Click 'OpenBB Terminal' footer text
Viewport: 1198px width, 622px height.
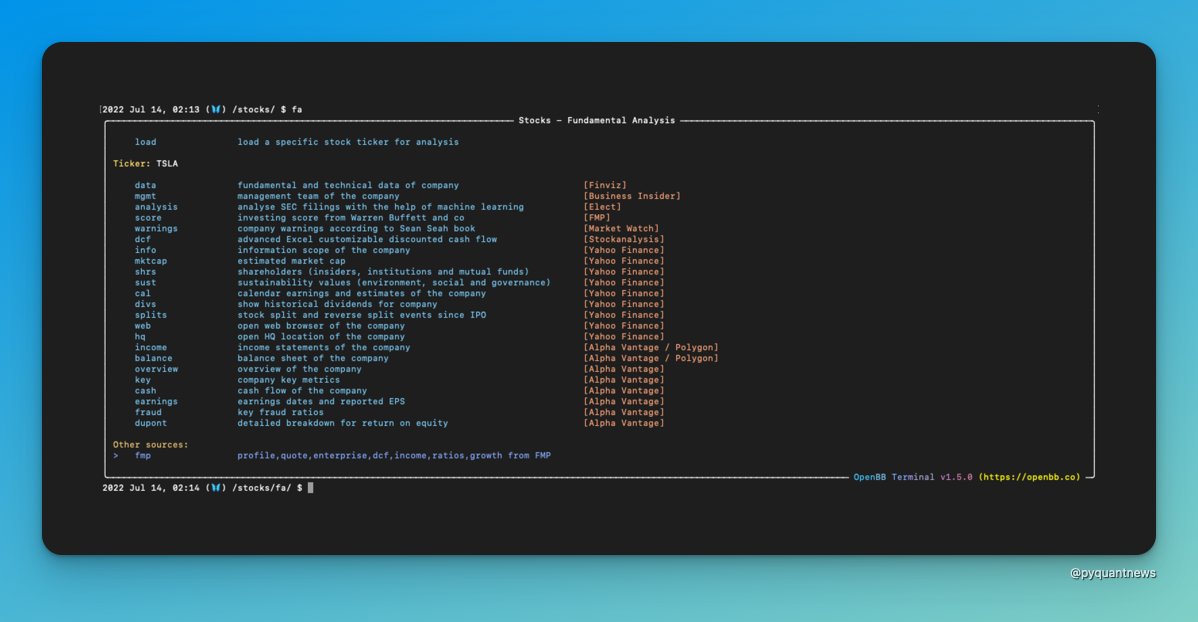point(894,477)
